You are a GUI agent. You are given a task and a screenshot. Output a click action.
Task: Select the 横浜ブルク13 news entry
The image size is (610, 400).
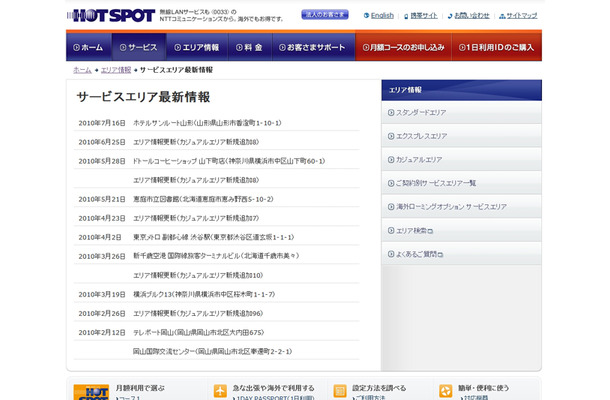point(204,295)
